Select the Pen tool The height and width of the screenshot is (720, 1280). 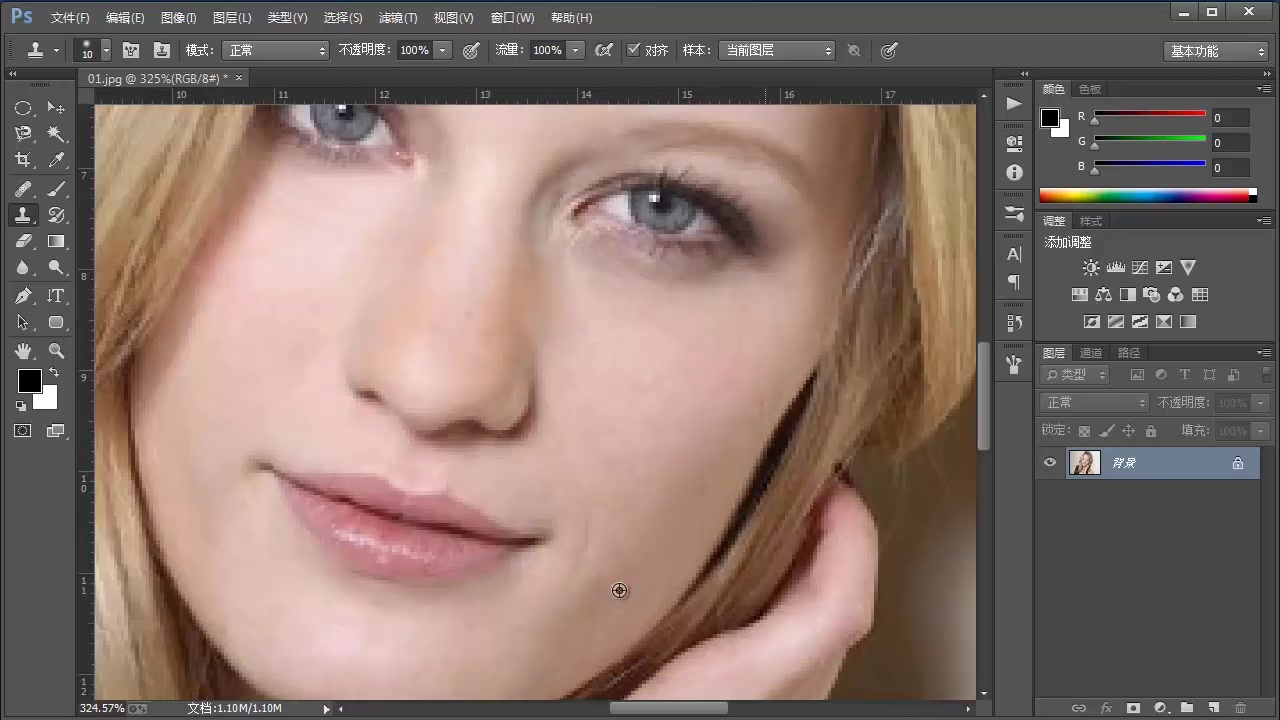point(23,296)
